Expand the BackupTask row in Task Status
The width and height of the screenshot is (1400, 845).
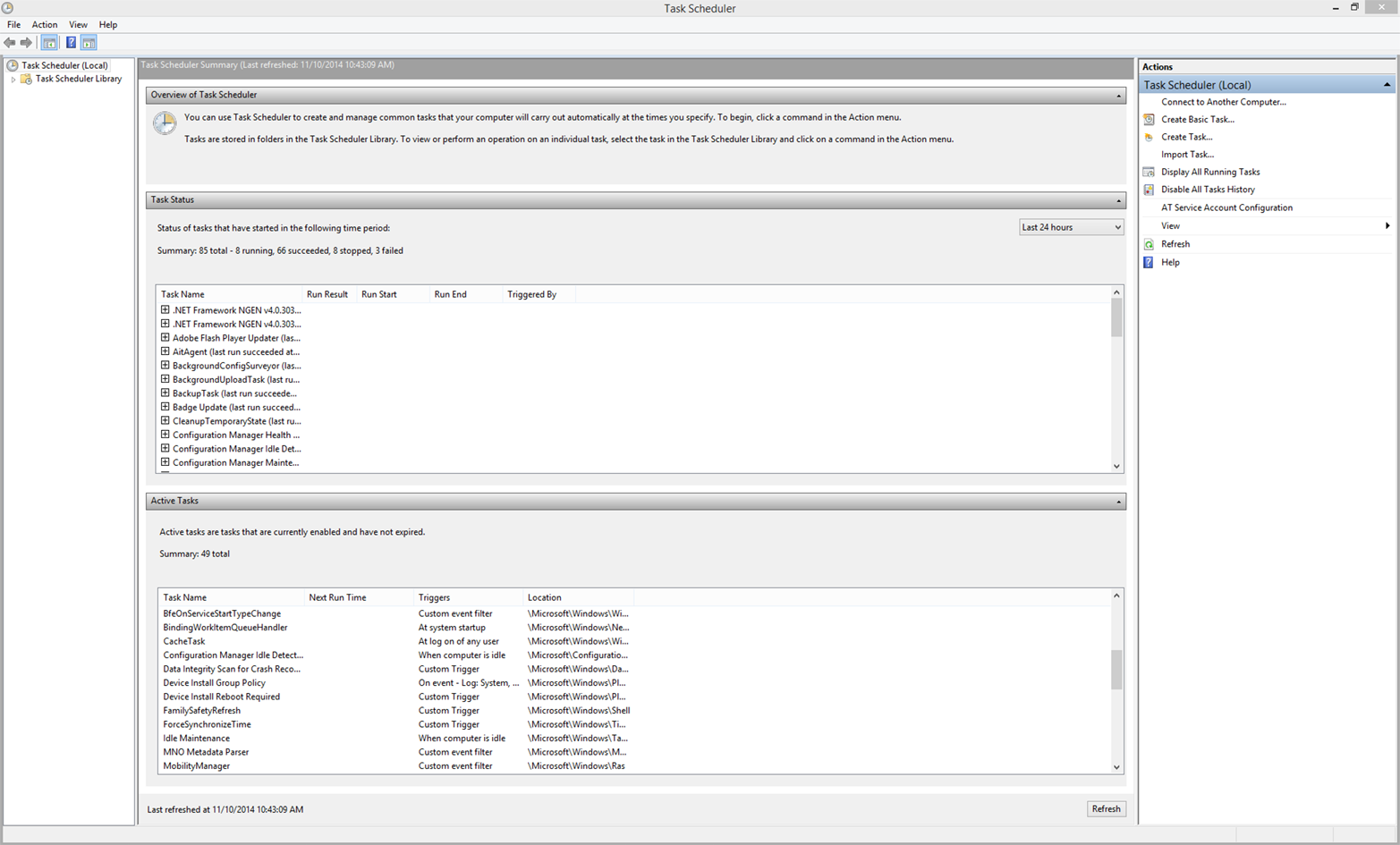[x=164, y=393]
